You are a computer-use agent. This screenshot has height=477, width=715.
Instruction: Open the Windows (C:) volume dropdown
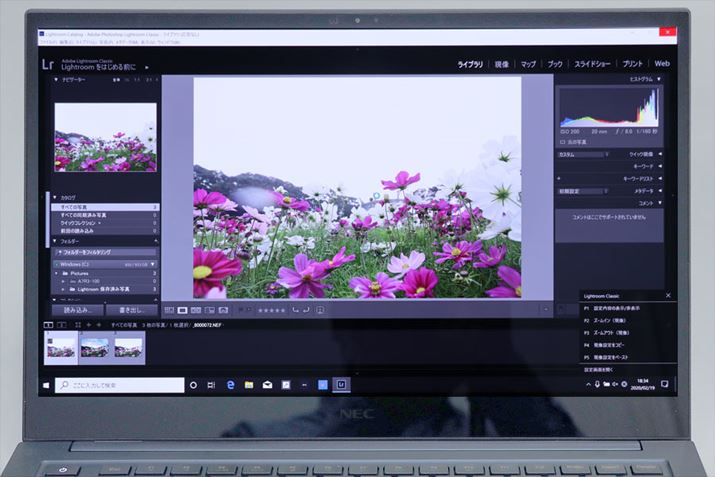tap(153, 264)
